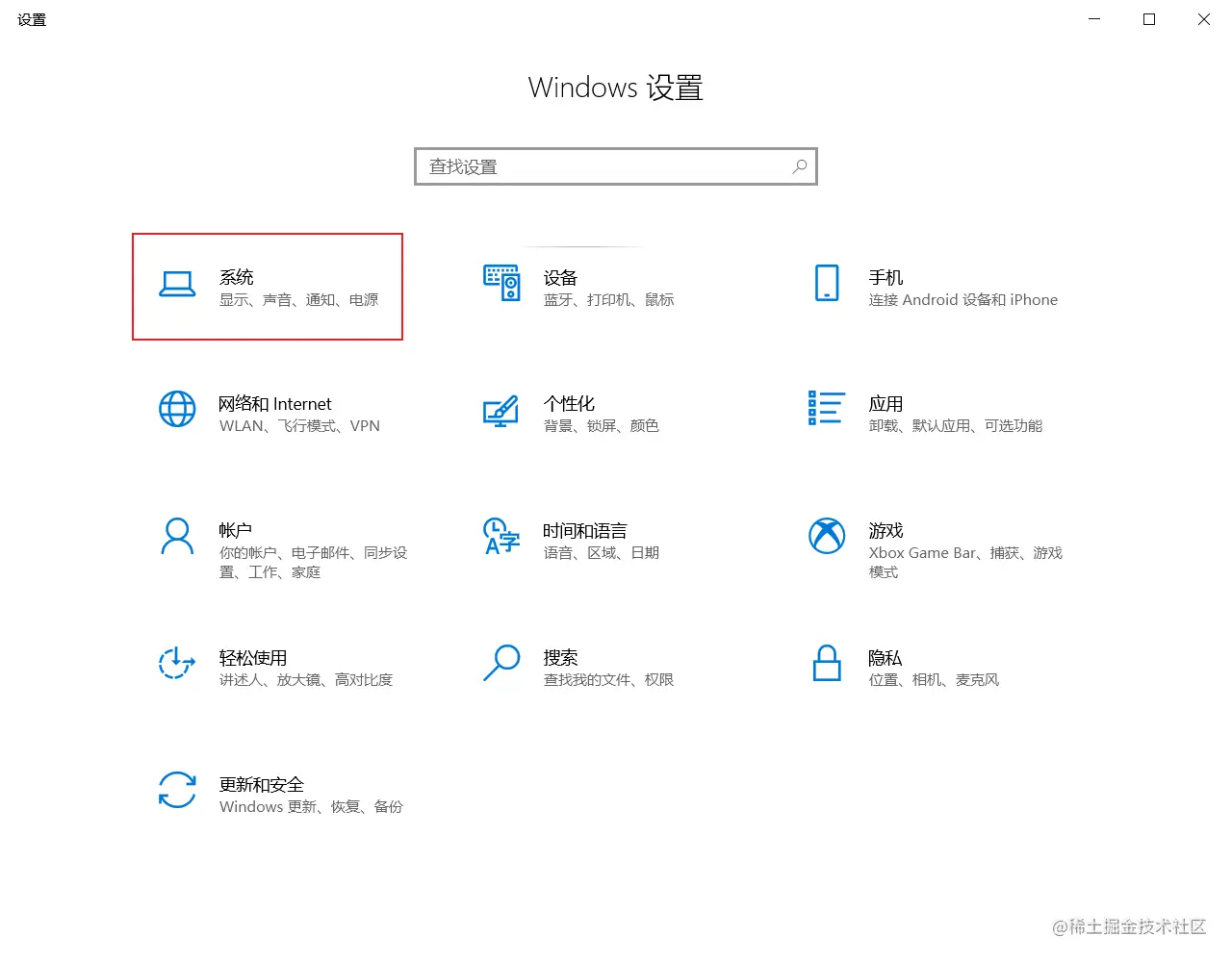Click the text 你的帐户、电子邮件、同步设置
The height and width of the screenshot is (962, 1232).
(x=314, y=563)
